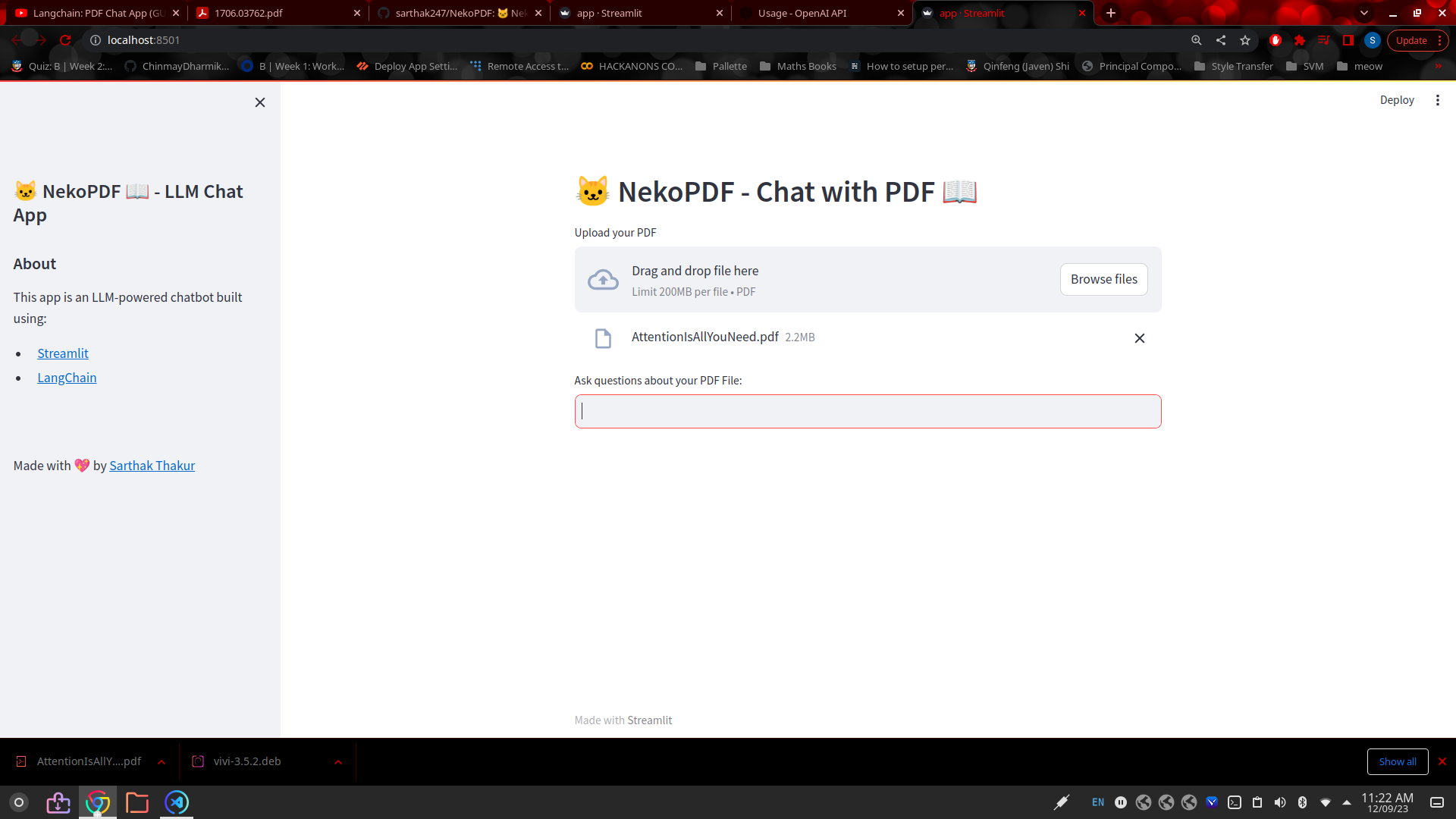Open the Sarthak Thakur link
This screenshot has width=1456, height=819.
pos(151,465)
